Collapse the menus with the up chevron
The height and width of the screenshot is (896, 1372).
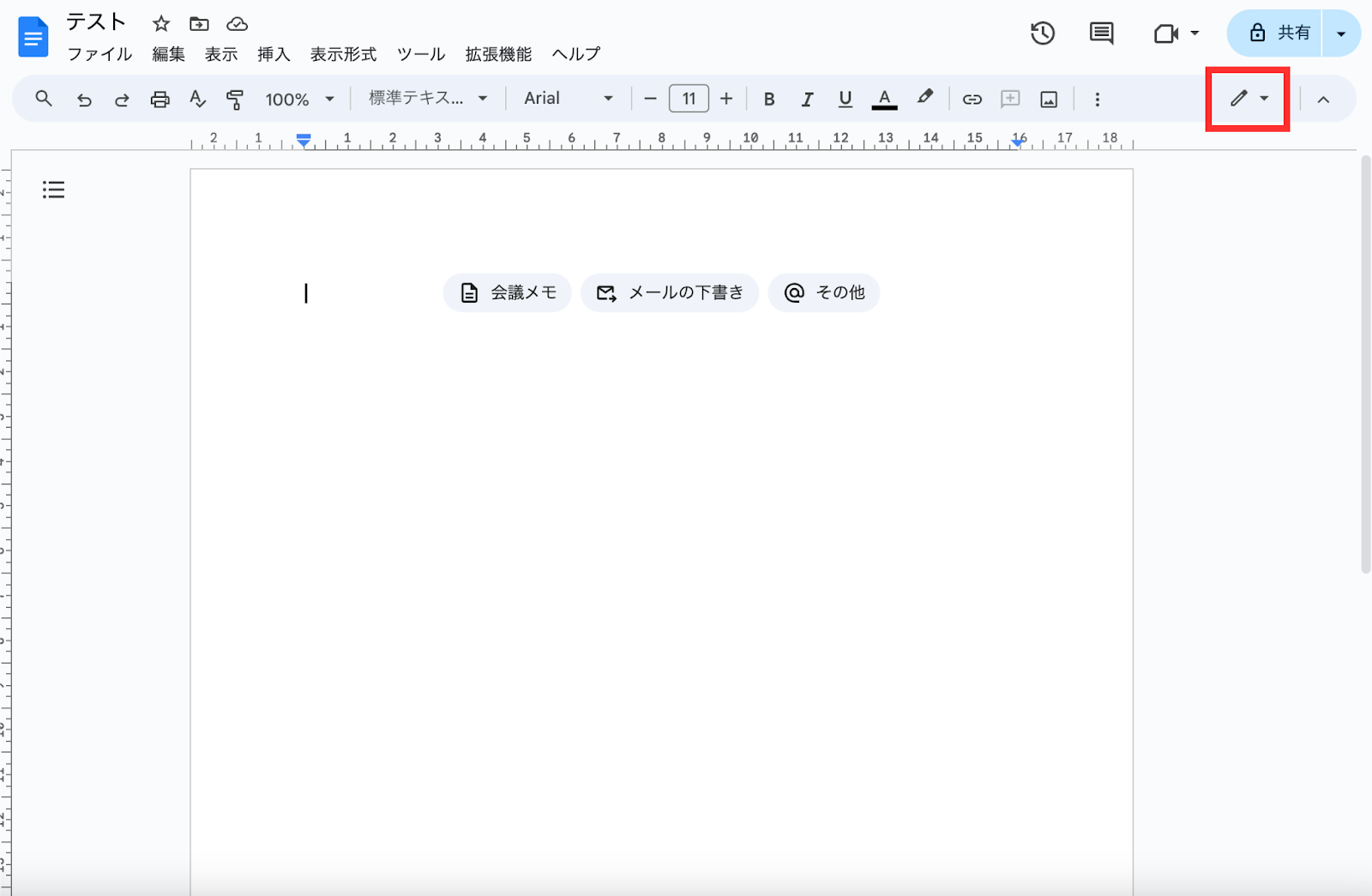pos(1323,99)
